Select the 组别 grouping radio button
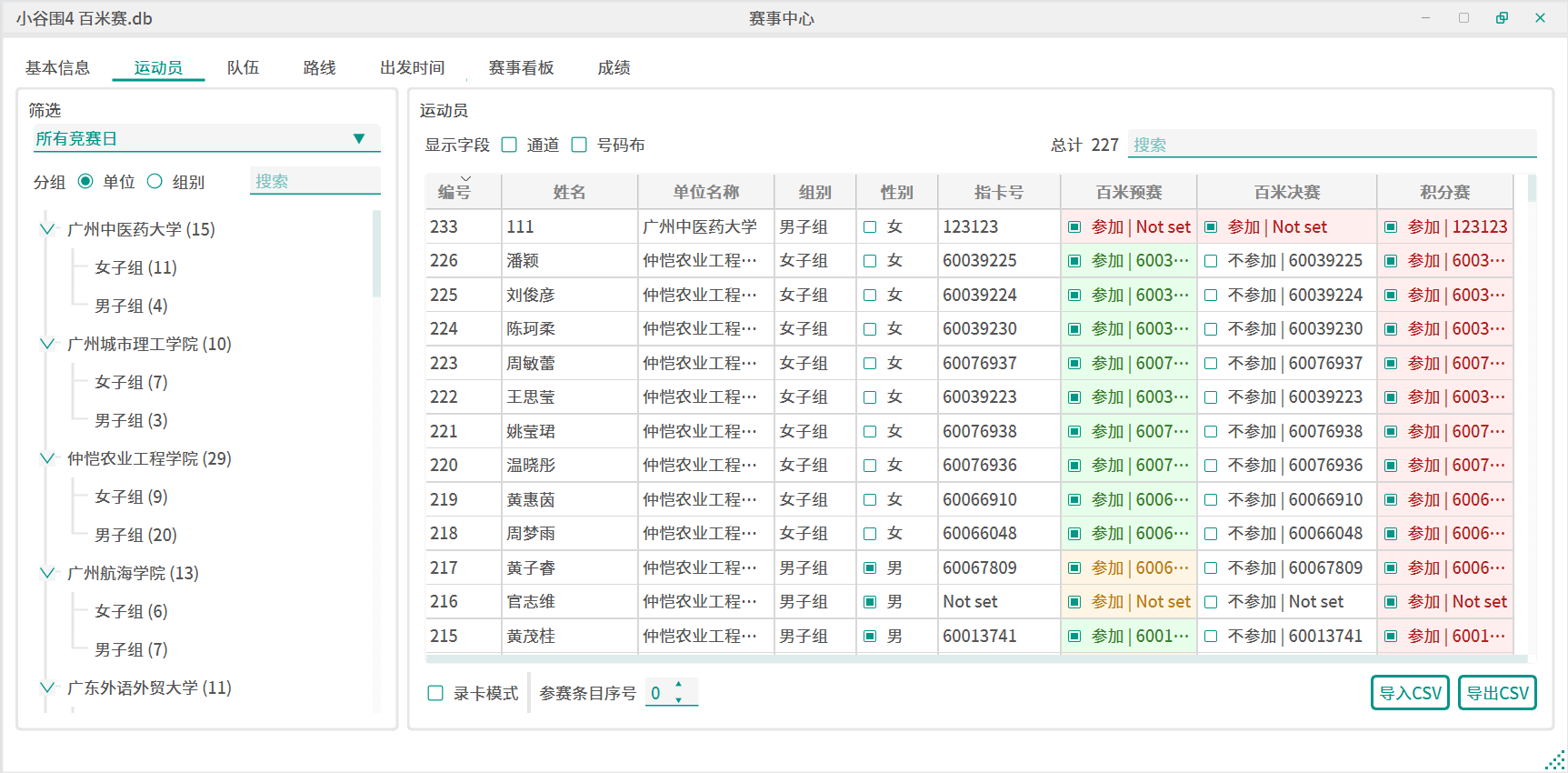The width and height of the screenshot is (1568, 773). (155, 182)
